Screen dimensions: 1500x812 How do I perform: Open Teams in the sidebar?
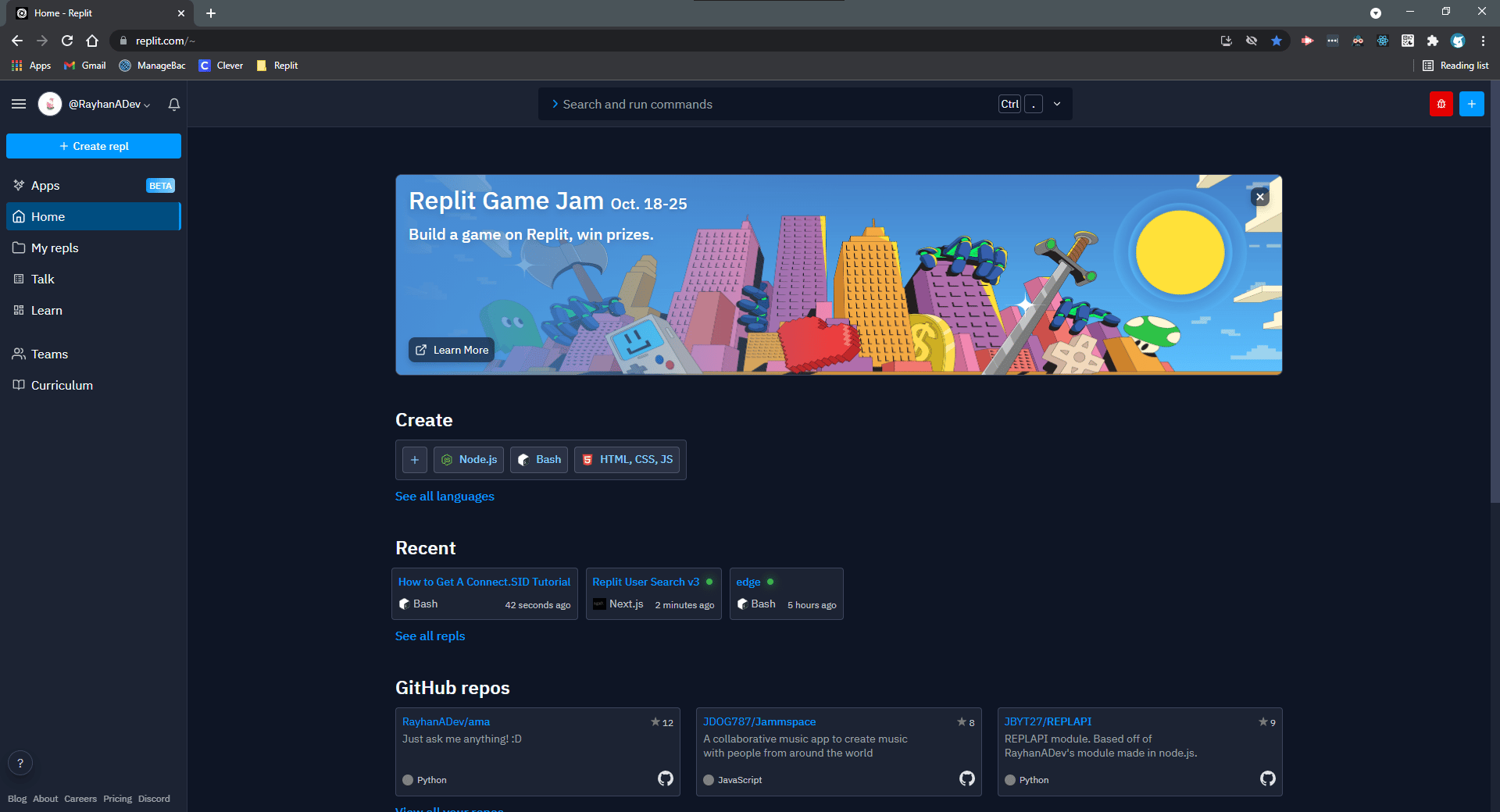pyautogui.click(x=94, y=354)
